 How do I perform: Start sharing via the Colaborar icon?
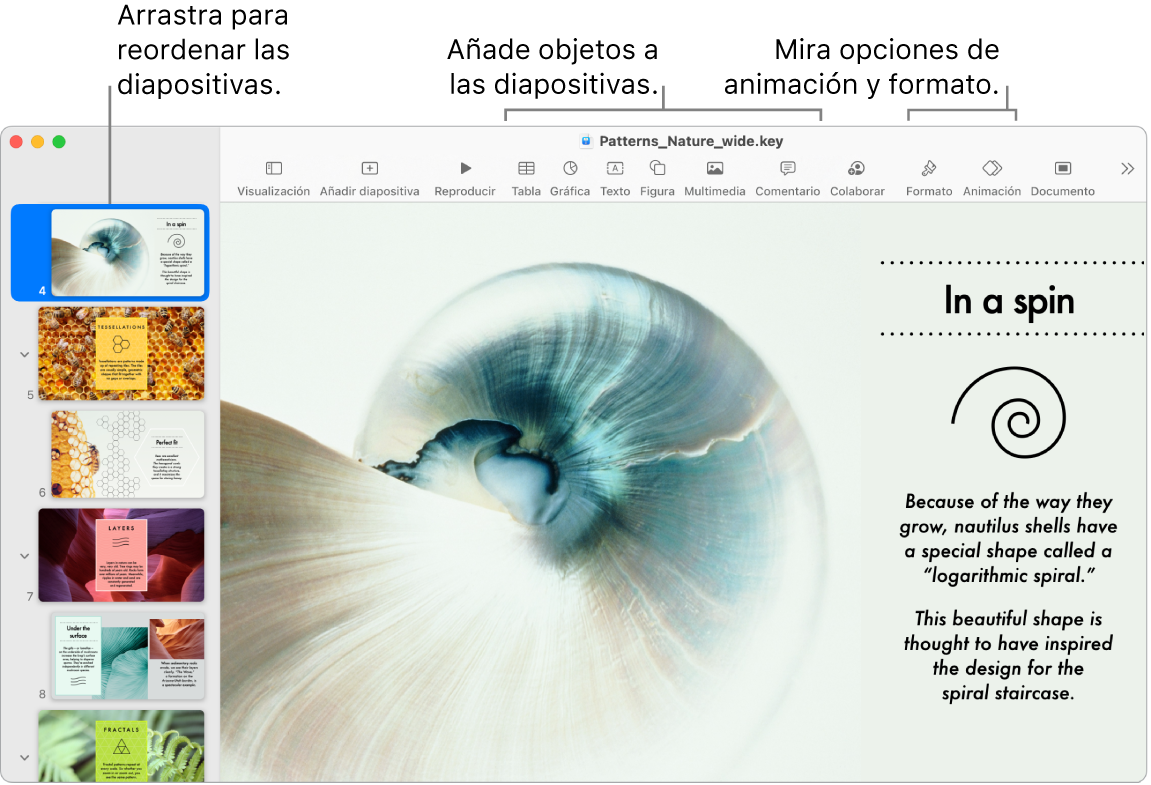point(856,176)
